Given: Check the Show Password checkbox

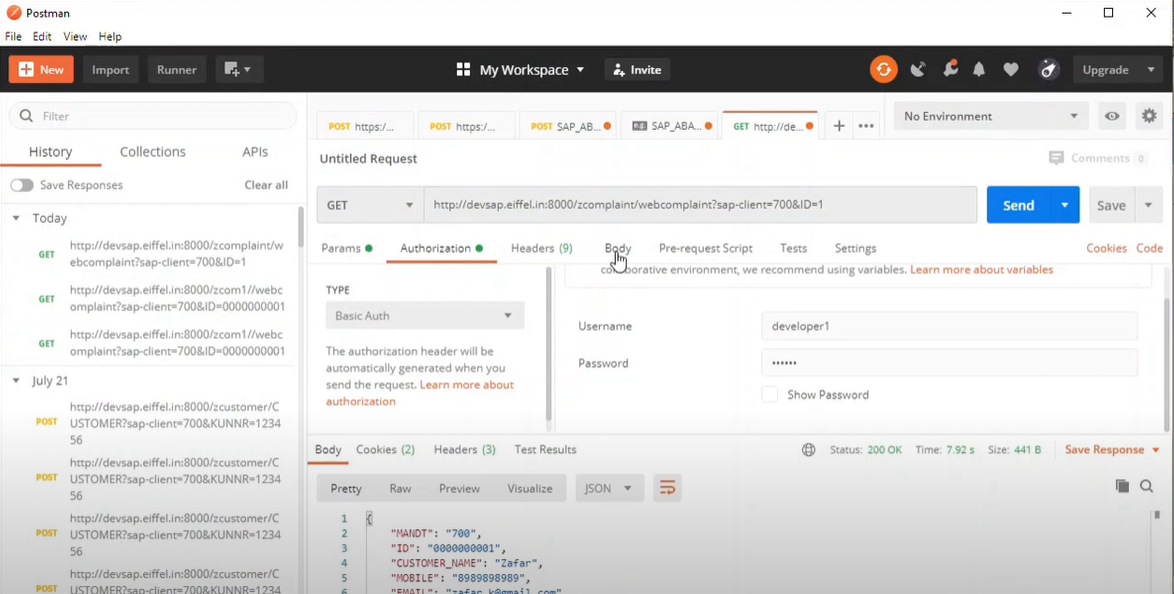Looking at the screenshot, I should pyautogui.click(x=770, y=394).
